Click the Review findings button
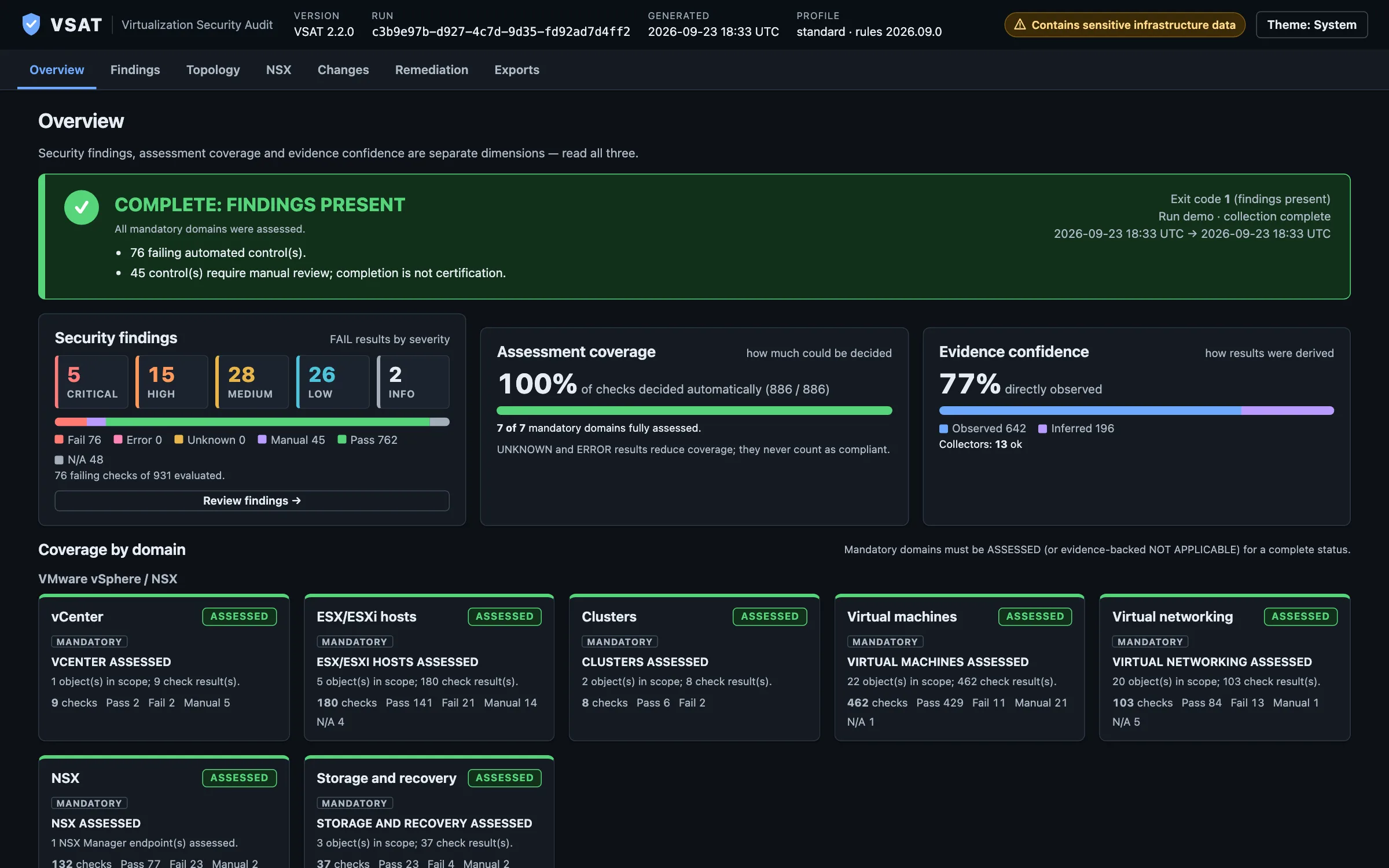Viewport: 1389px width, 868px height. click(x=252, y=501)
